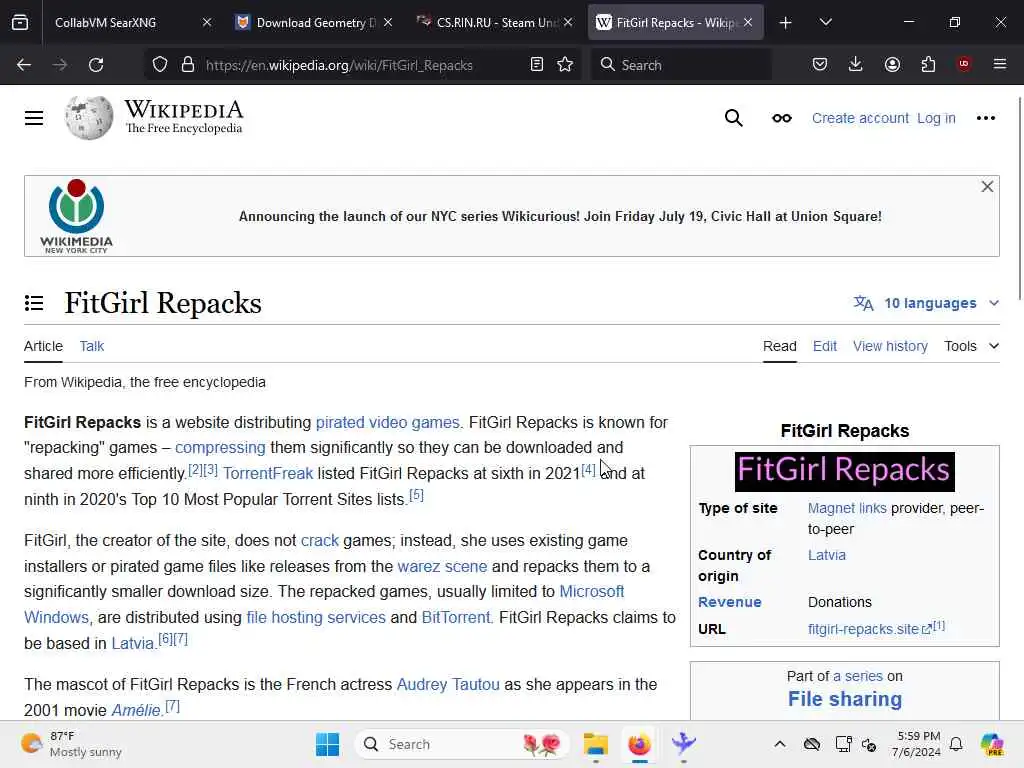Open File Explorer from the taskbar
The height and width of the screenshot is (768, 1024).
596,744
